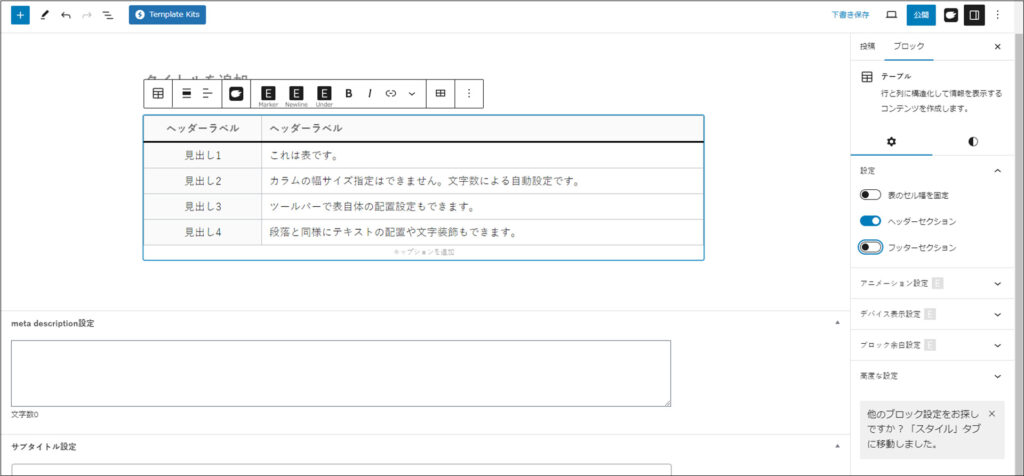Expand the 高度な設定 section
1024x476 pixels.
[997, 376]
